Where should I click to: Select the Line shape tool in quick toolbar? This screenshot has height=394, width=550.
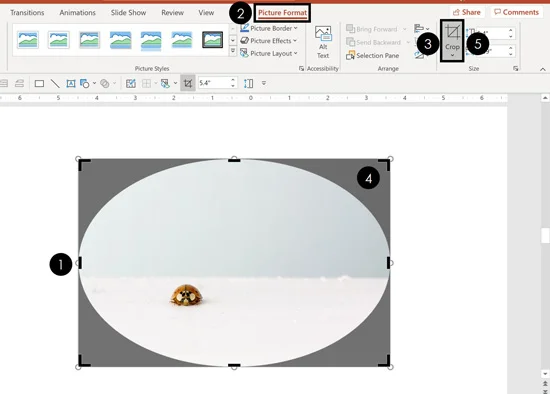tap(55, 84)
